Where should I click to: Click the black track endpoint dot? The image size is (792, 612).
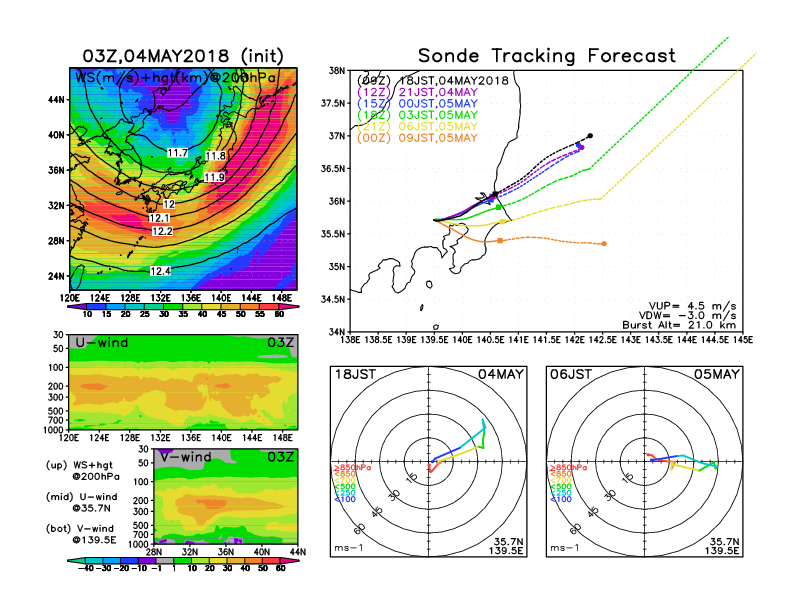590,136
